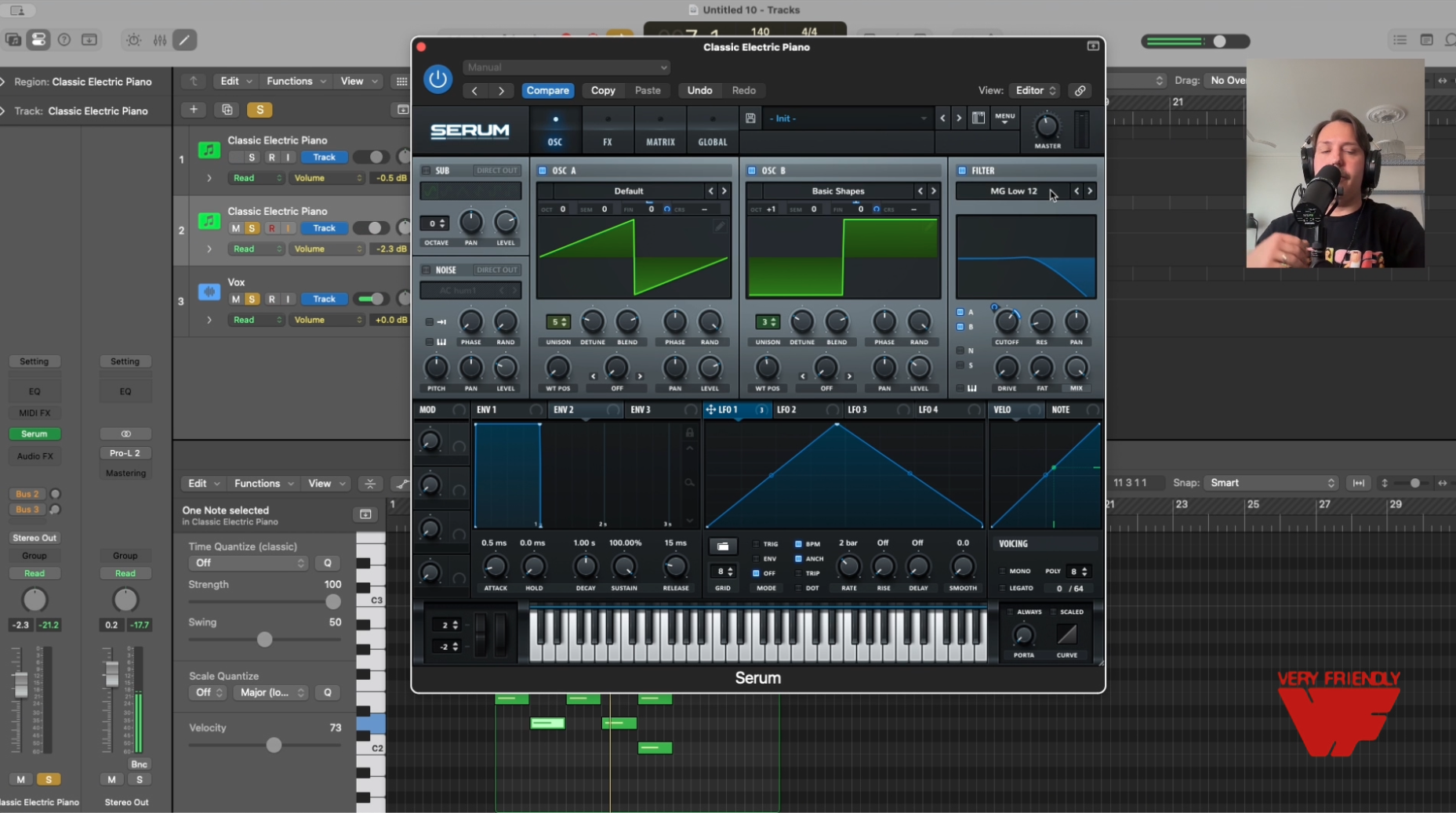Click the list editors icon
This screenshot has width=1456, height=813.
click(1400, 40)
